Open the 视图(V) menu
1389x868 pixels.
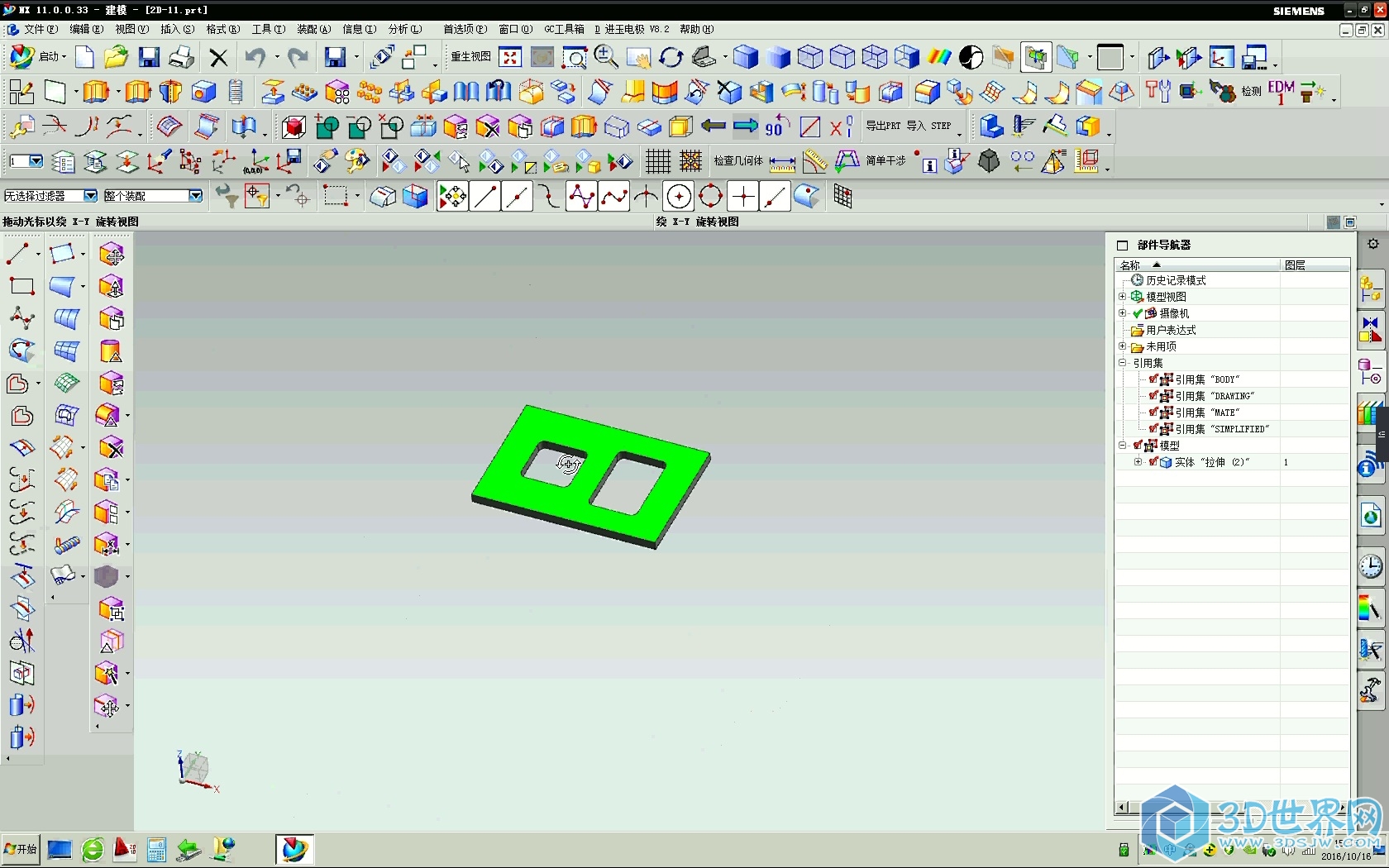point(131,29)
